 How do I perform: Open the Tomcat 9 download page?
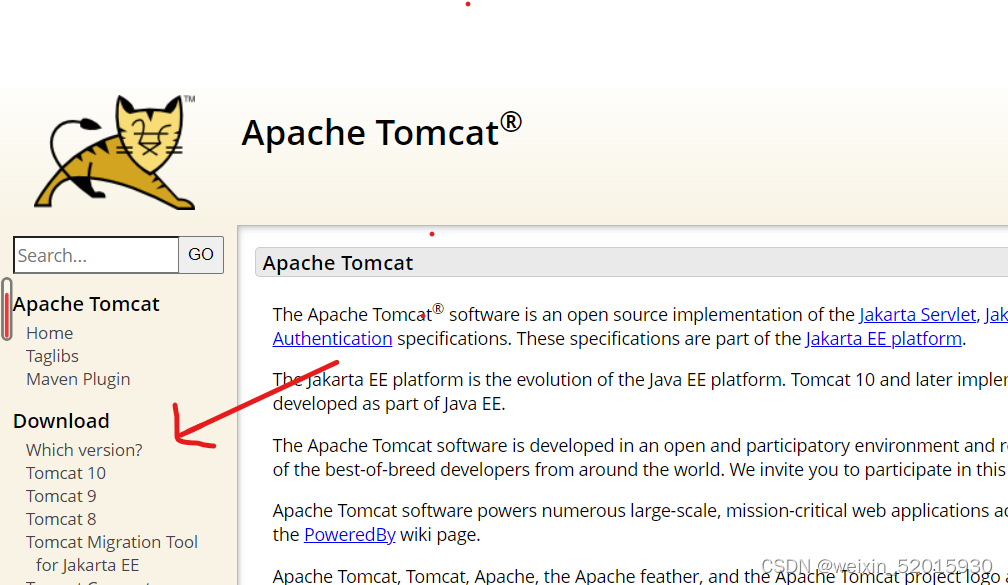(61, 495)
